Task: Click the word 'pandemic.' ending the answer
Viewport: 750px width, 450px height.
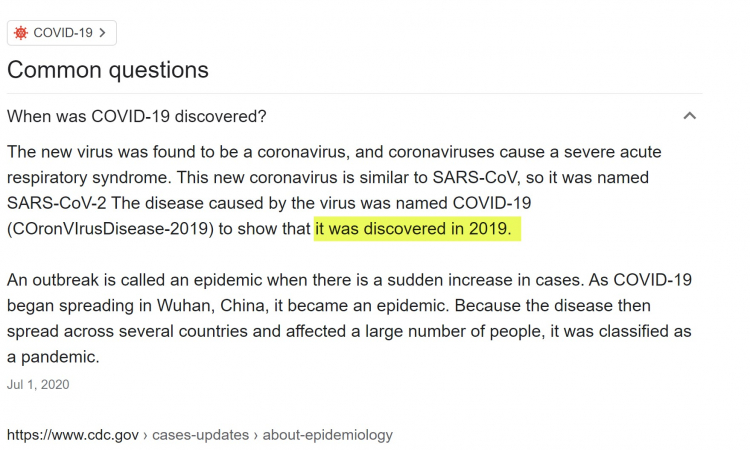Action: click(60, 357)
